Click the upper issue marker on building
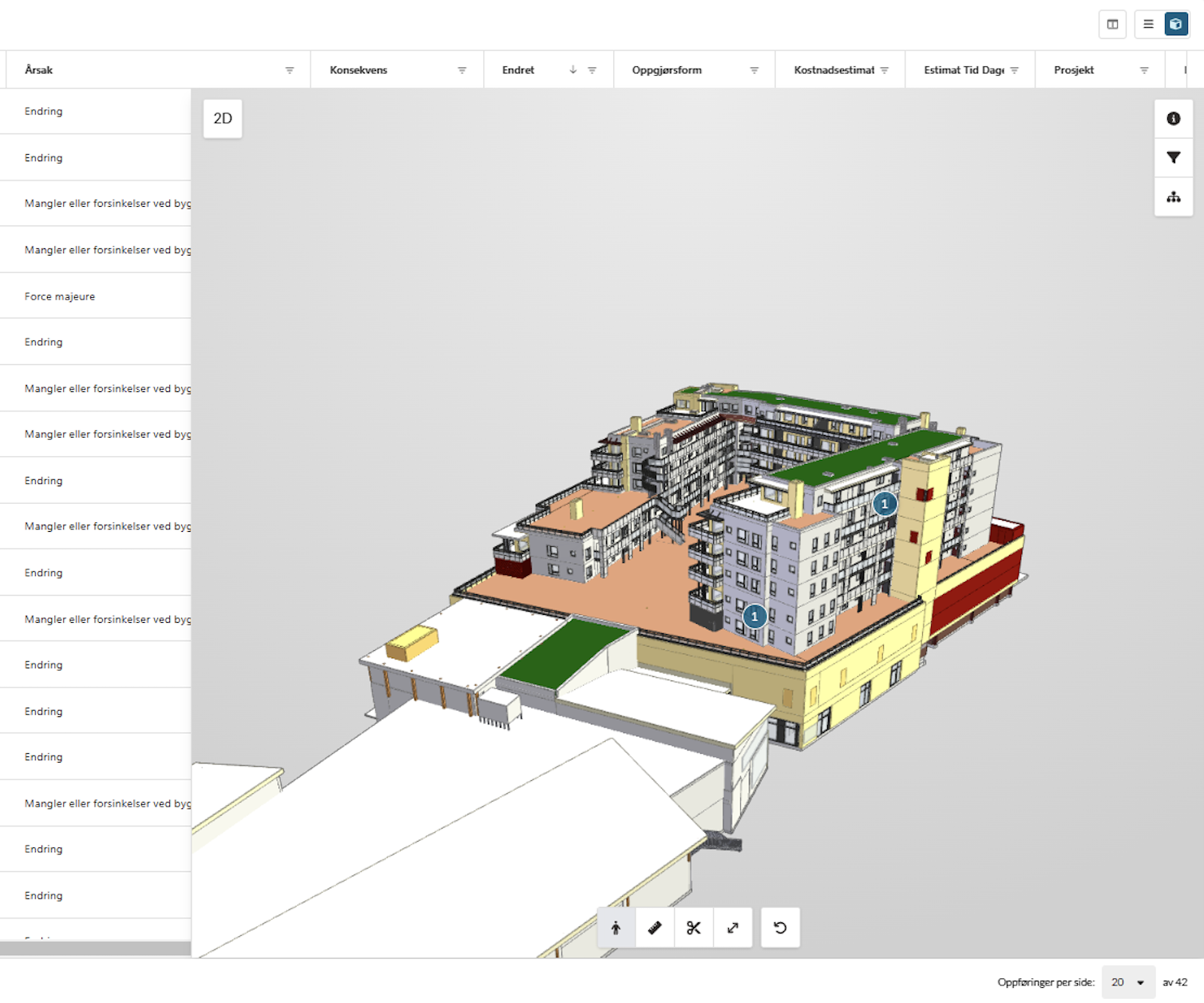The image size is (1204, 1003). pos(884,504)
